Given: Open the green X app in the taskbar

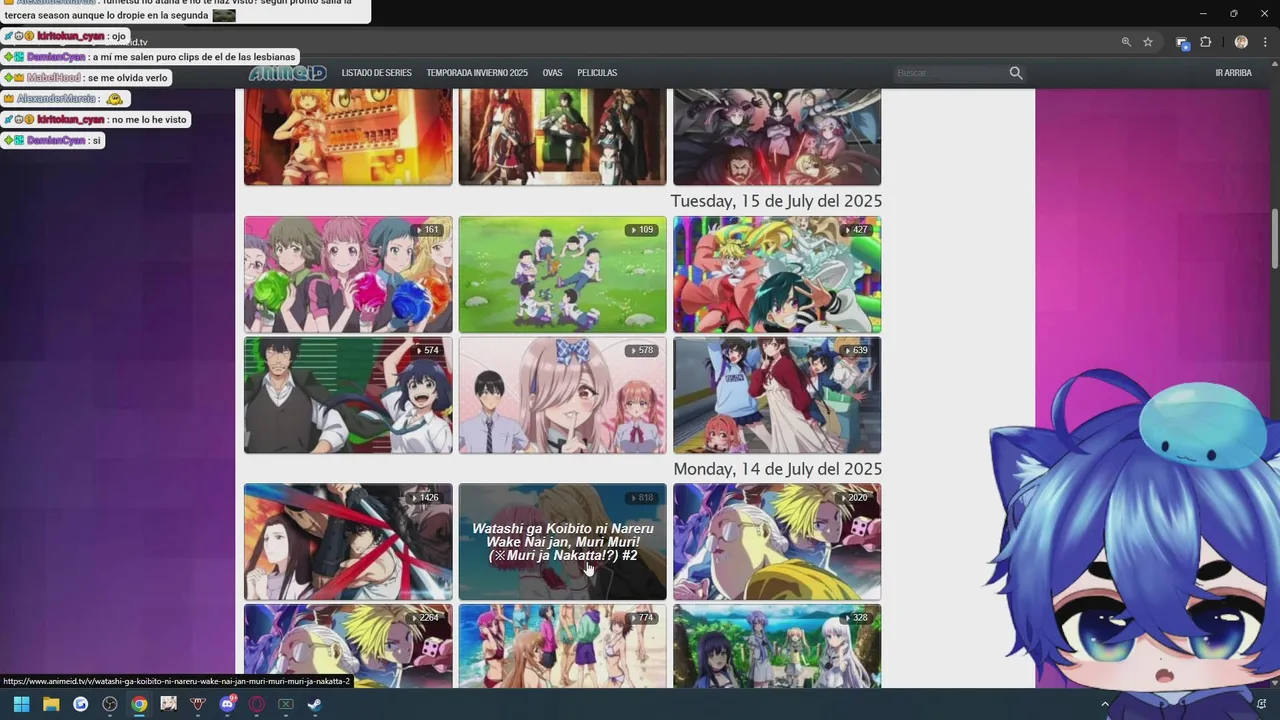Looking at the screenshot, I should click(286, 704).
